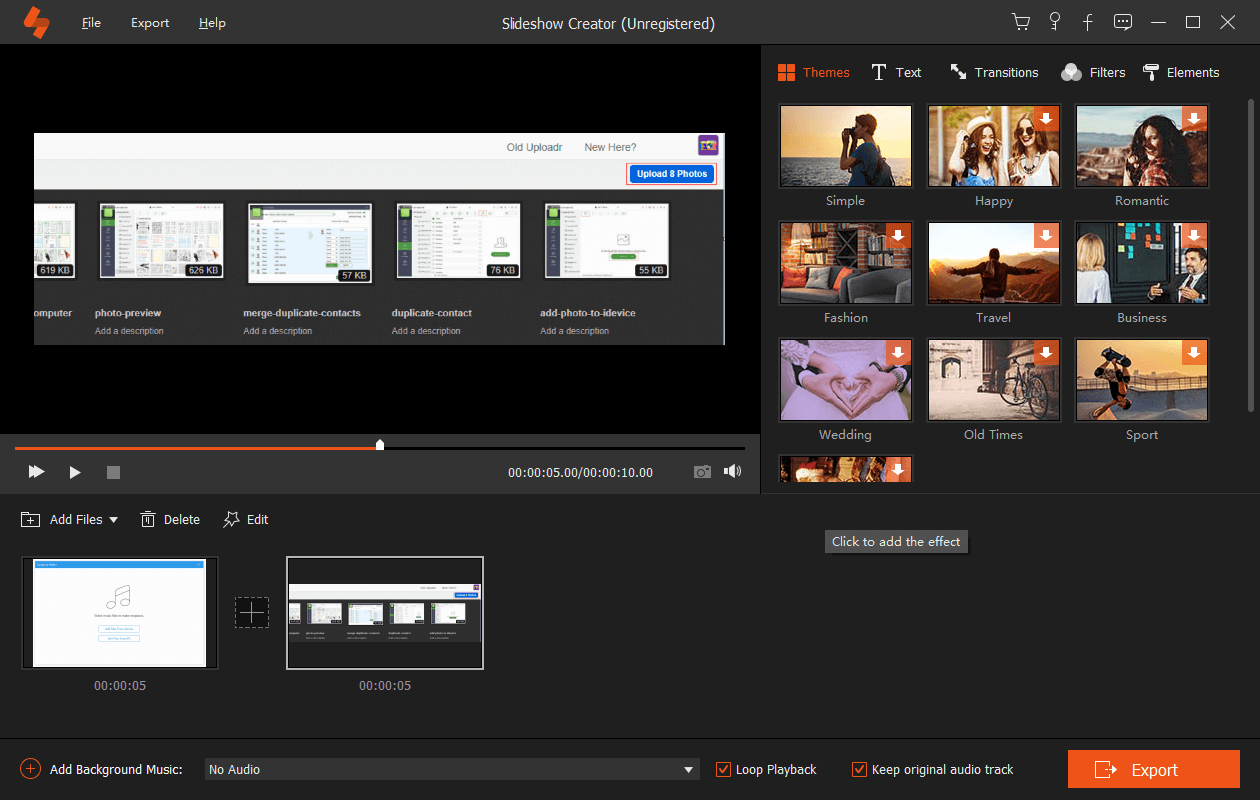Uncheck Keep original audio track
This screenshot has height=800, width=1260.
[x=859, y=769]
